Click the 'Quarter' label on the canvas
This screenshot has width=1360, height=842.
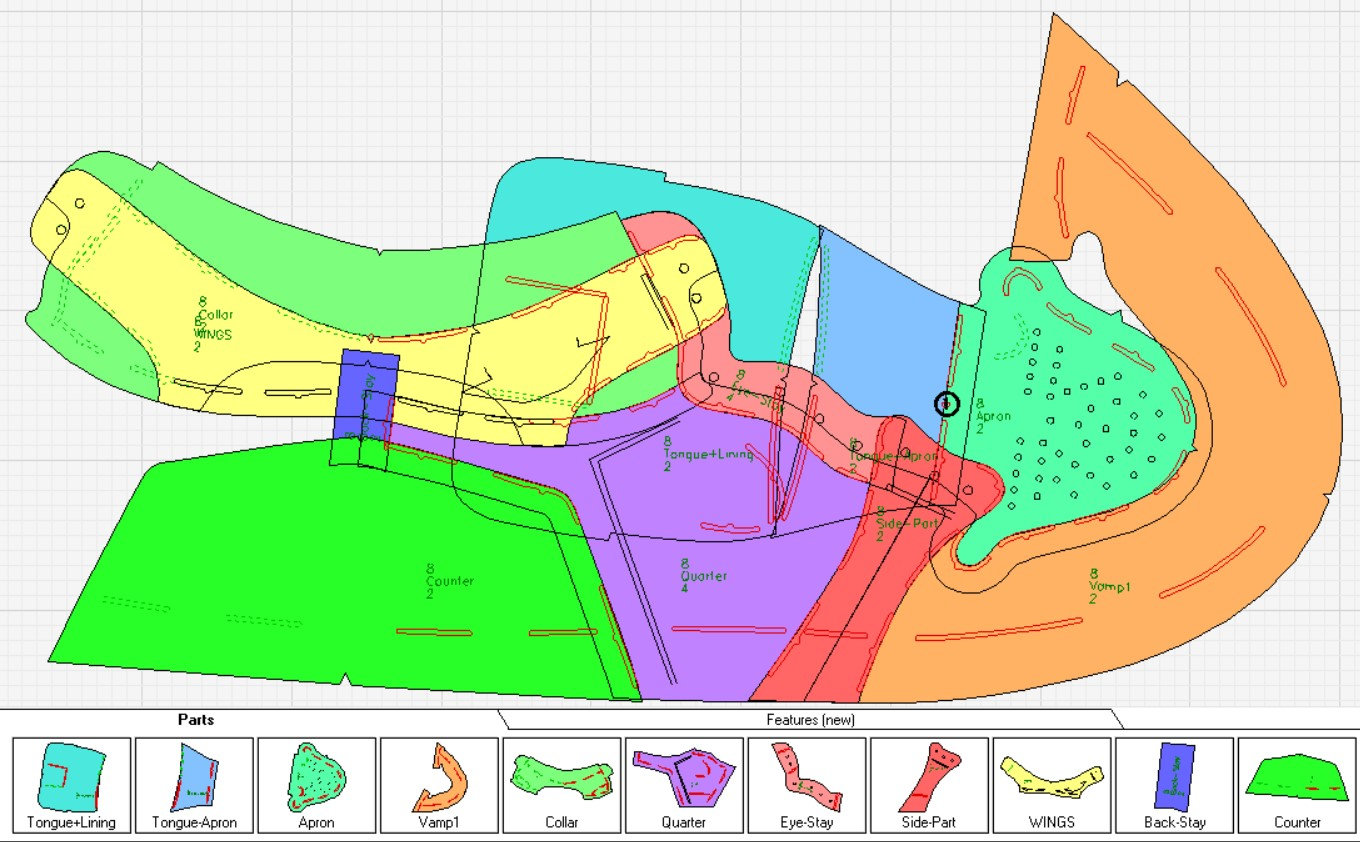[x=704, y=577]
